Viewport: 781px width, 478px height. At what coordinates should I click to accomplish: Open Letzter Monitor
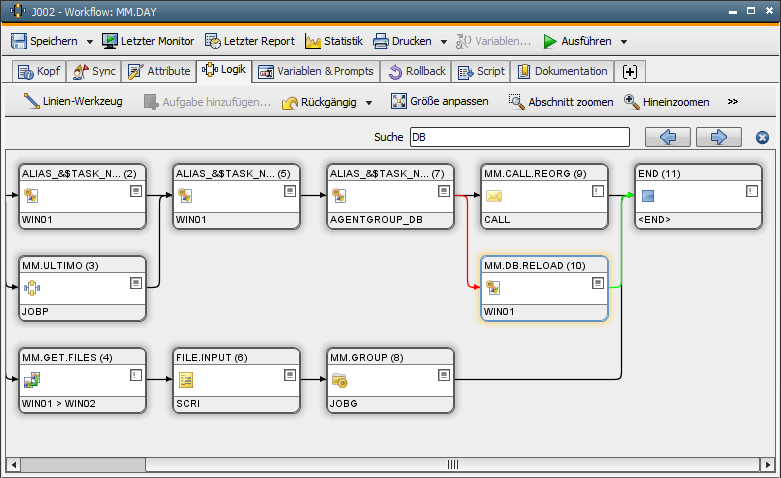point(148,41)
